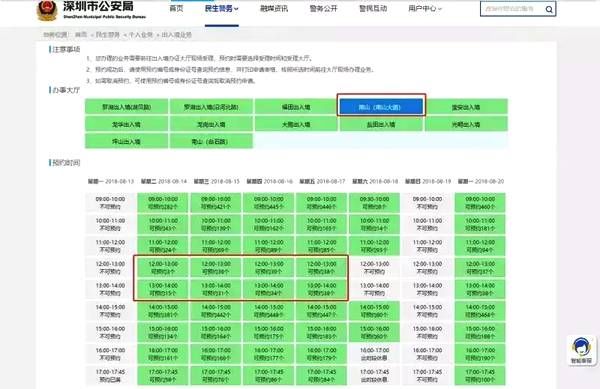This screenshot has width=600, height=389.
Task: Book Monday 08-20 slot 09:00-10:00
Action: click(x=480, y=203)
